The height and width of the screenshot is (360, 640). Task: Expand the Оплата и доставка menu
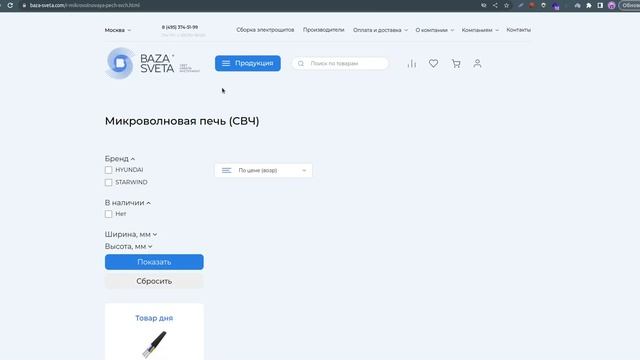[380, 30]
